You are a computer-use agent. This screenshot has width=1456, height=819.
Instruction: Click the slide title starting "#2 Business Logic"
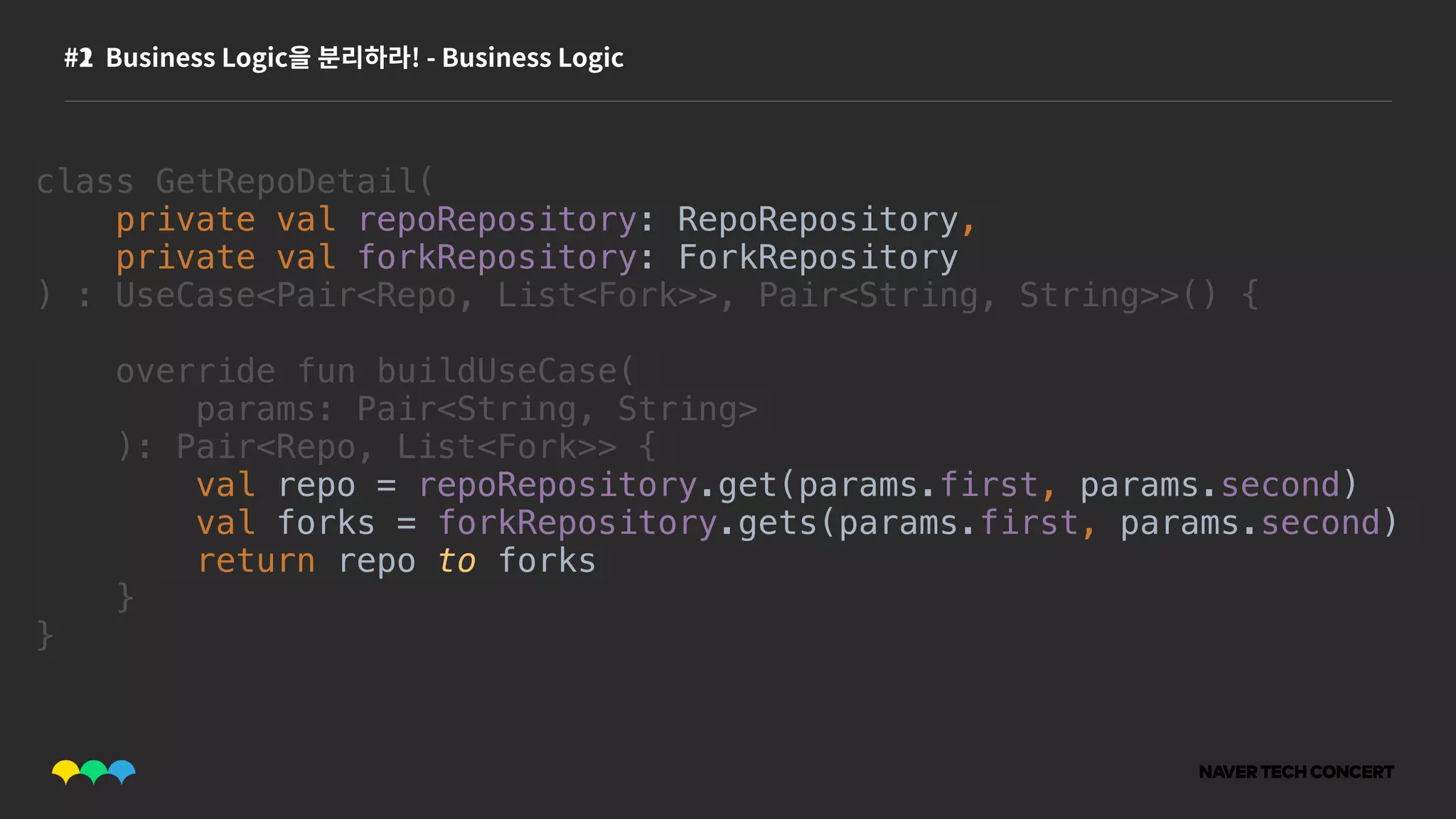point(344,58)
